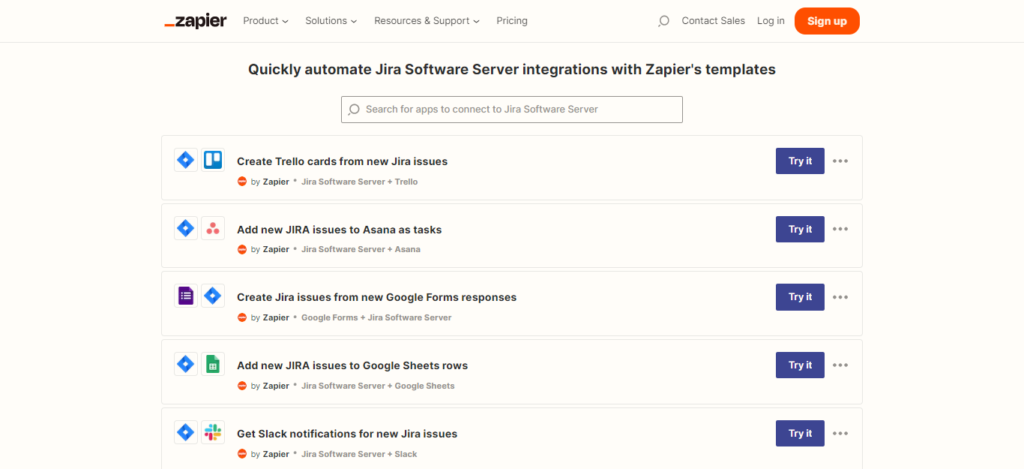Click 'Jira Software Server + Asana' text
1024x469 pixels.
pyautogui.click(x=360, y=250)
